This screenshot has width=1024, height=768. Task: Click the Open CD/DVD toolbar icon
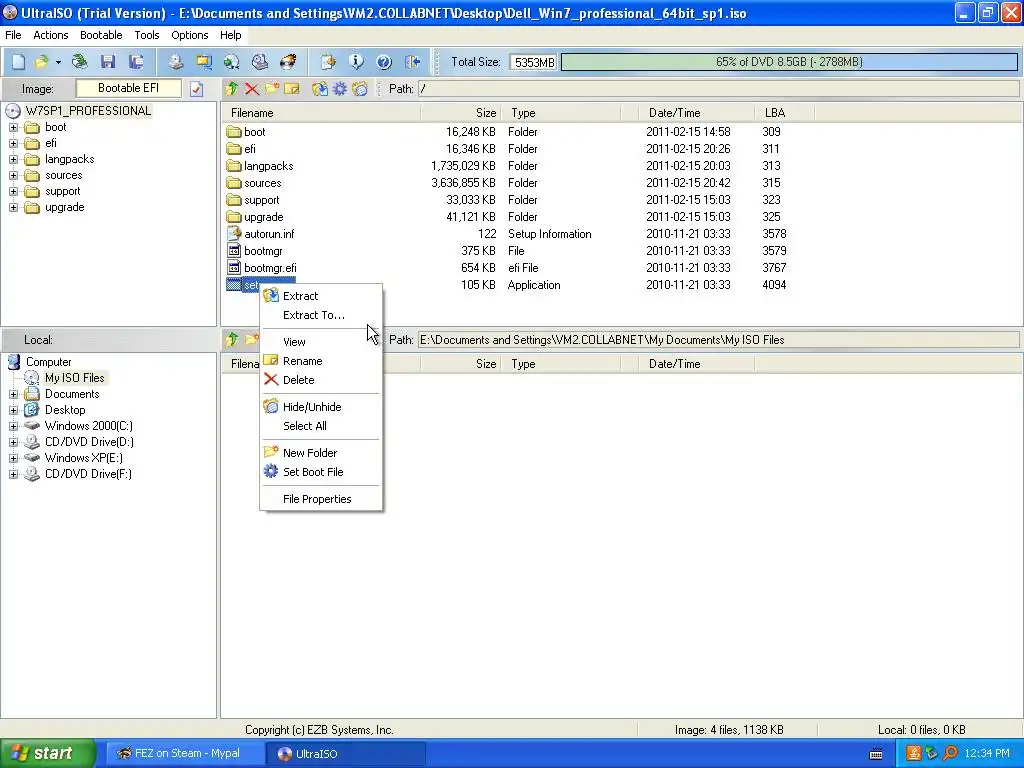click(80, 62)
